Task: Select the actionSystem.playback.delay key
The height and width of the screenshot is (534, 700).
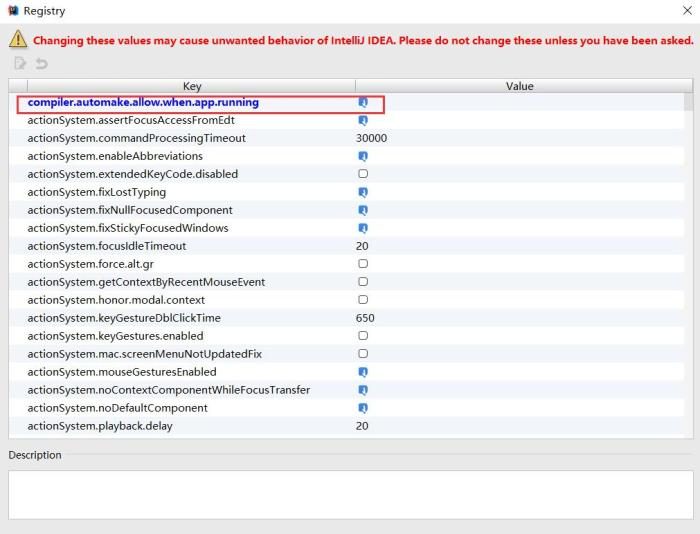Action: [100, 426]
